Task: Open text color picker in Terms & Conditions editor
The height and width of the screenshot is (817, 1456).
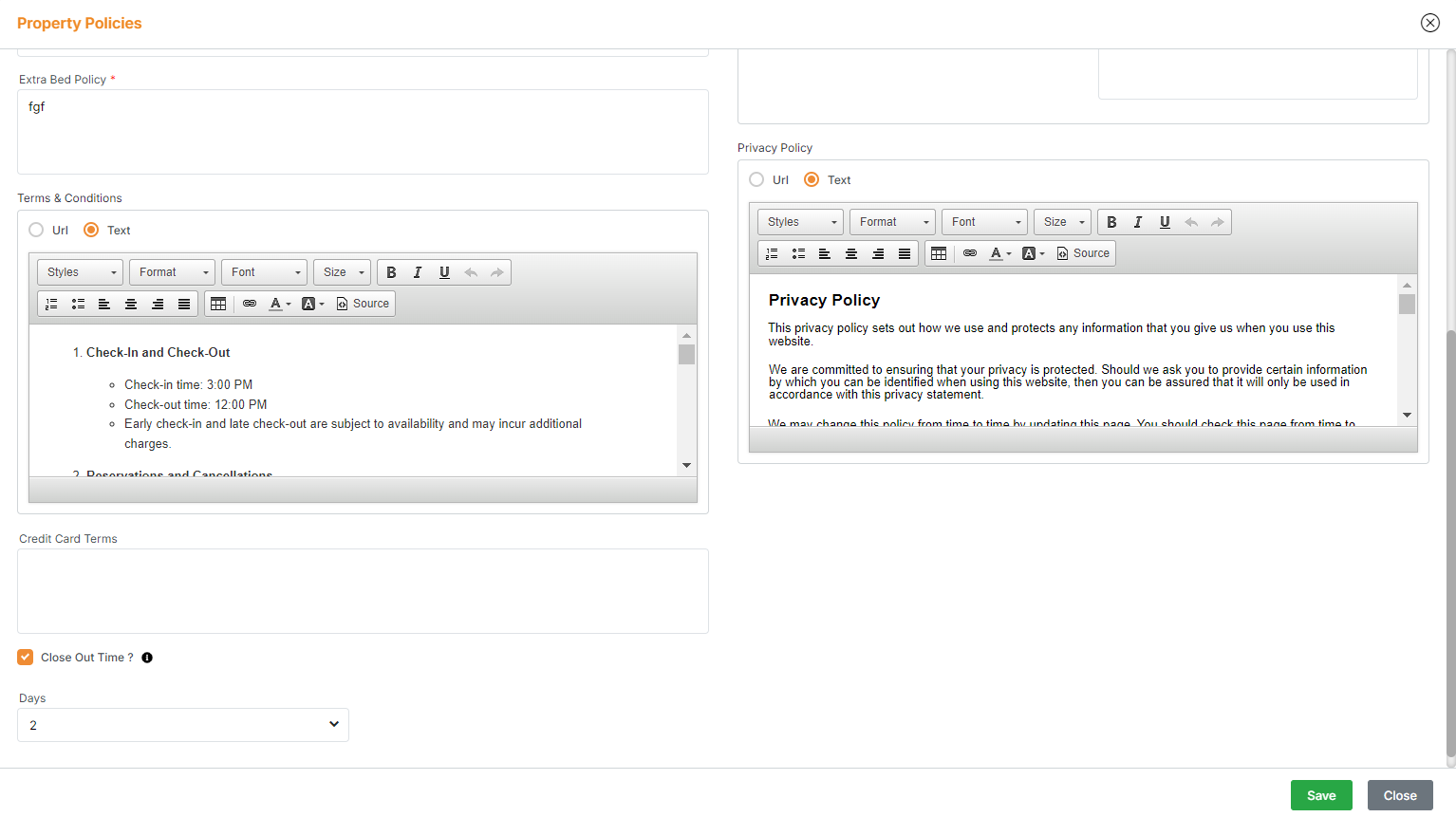Action: (x=279, y=304)
